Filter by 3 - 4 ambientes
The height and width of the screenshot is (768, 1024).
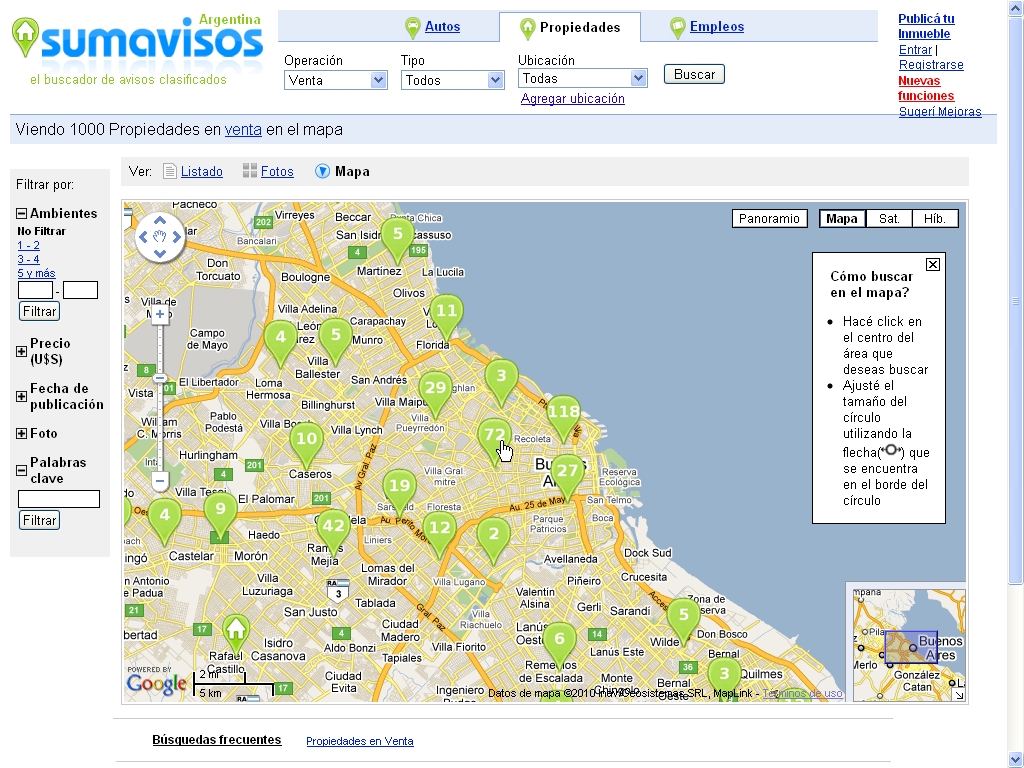coord(28,259)
